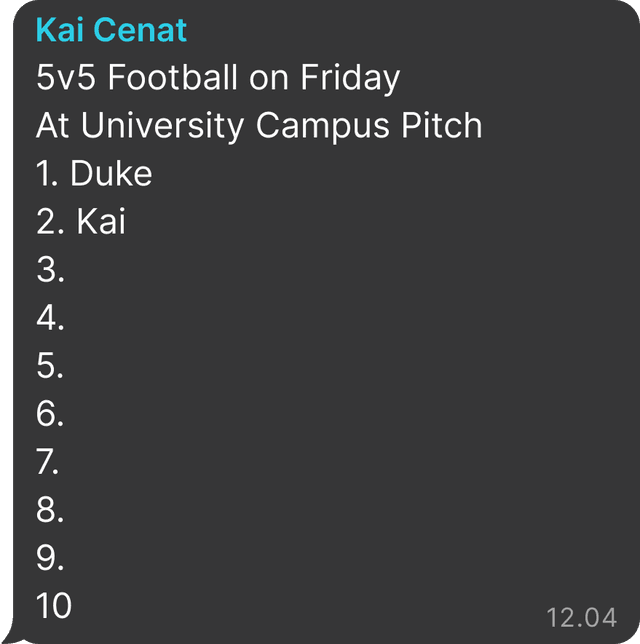Viewport: 640px width, 644px height.
Task: Click the '5v5 Football on Friday' line
Action: [218, 78]
